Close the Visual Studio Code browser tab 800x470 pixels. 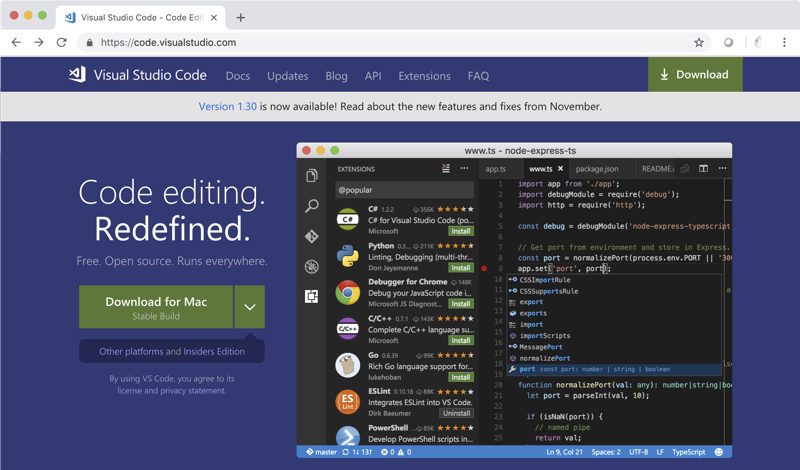[x=214, y=17]
